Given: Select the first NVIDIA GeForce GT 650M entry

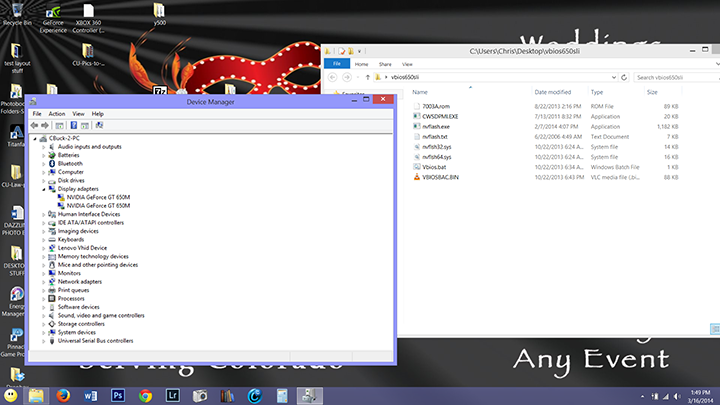Looking at the screenshot, I should pyautogui.click(x=98, y=197).
